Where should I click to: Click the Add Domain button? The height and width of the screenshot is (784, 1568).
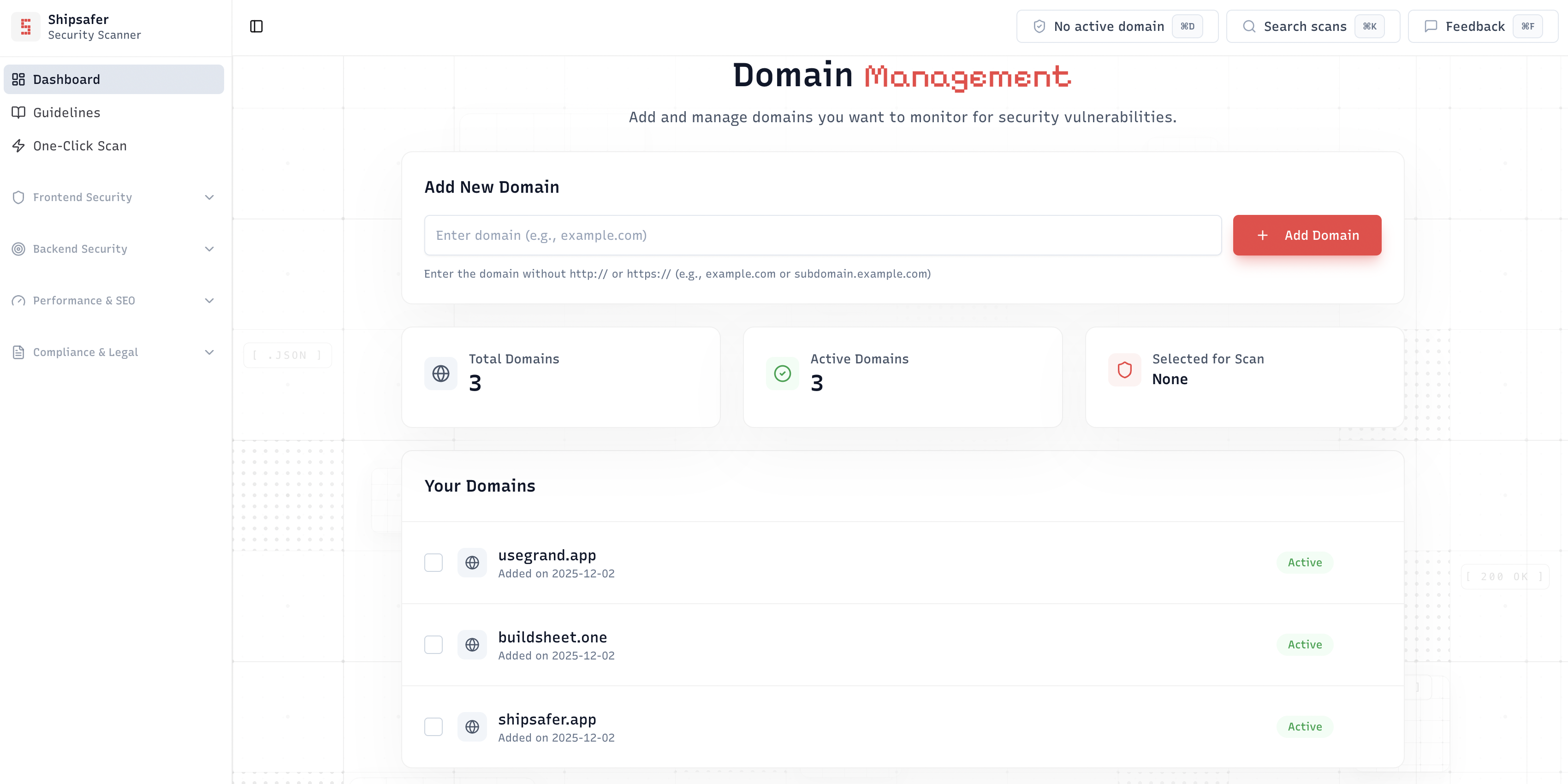(1307, 235)
